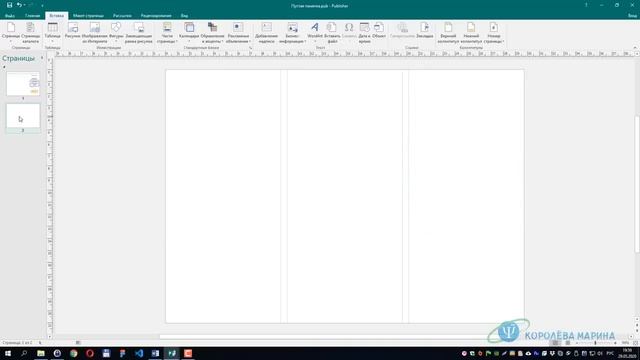Open Номер страницы dropdown

(x=494, y=33)
